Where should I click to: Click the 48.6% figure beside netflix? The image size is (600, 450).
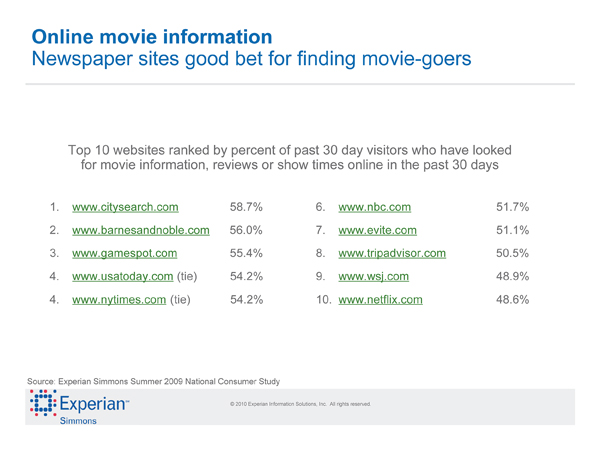pos(512,299)
